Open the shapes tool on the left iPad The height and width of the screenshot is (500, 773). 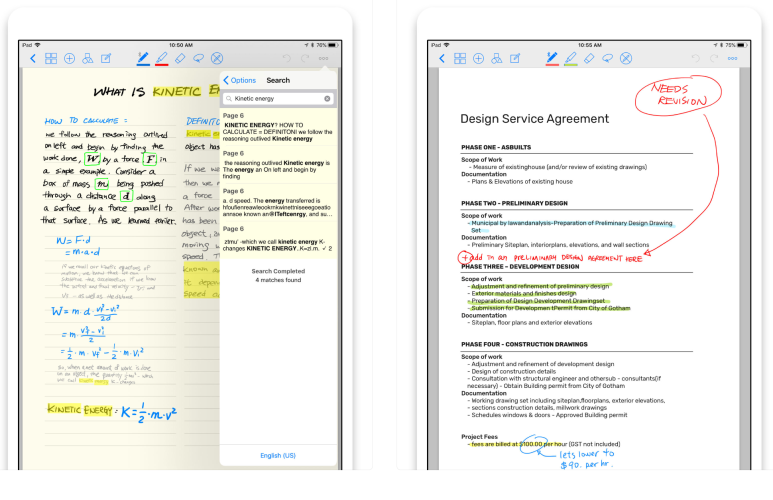point(88,59)
